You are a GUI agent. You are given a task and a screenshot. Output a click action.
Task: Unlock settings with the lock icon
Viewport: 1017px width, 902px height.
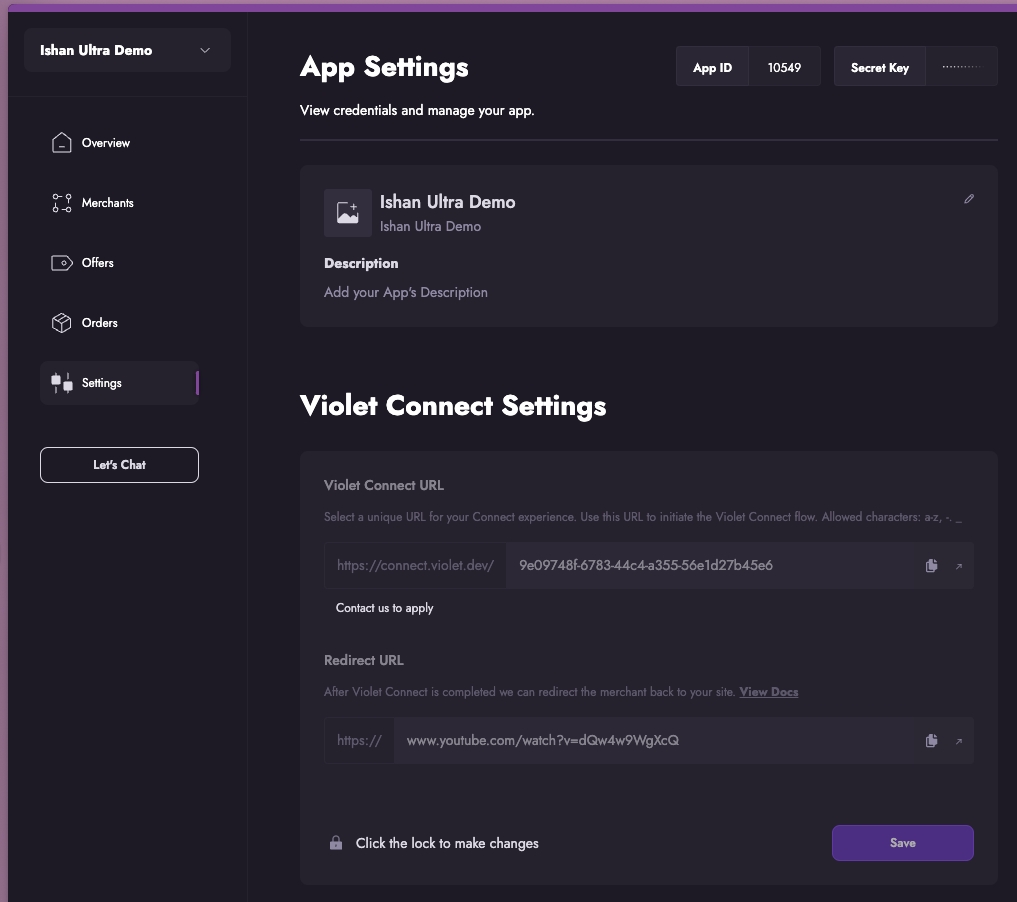[336, 842]
